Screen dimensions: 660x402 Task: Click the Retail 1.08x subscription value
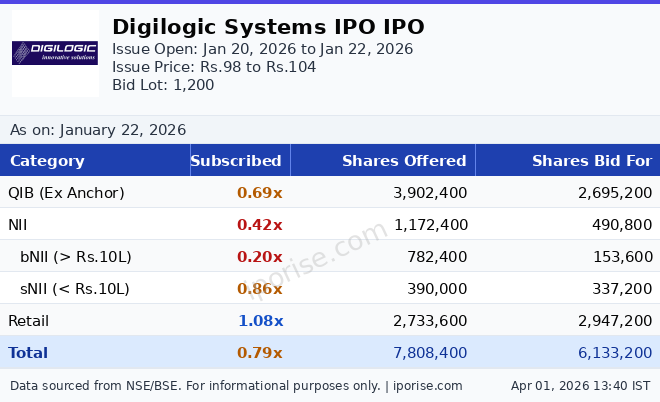coord(260,321)
